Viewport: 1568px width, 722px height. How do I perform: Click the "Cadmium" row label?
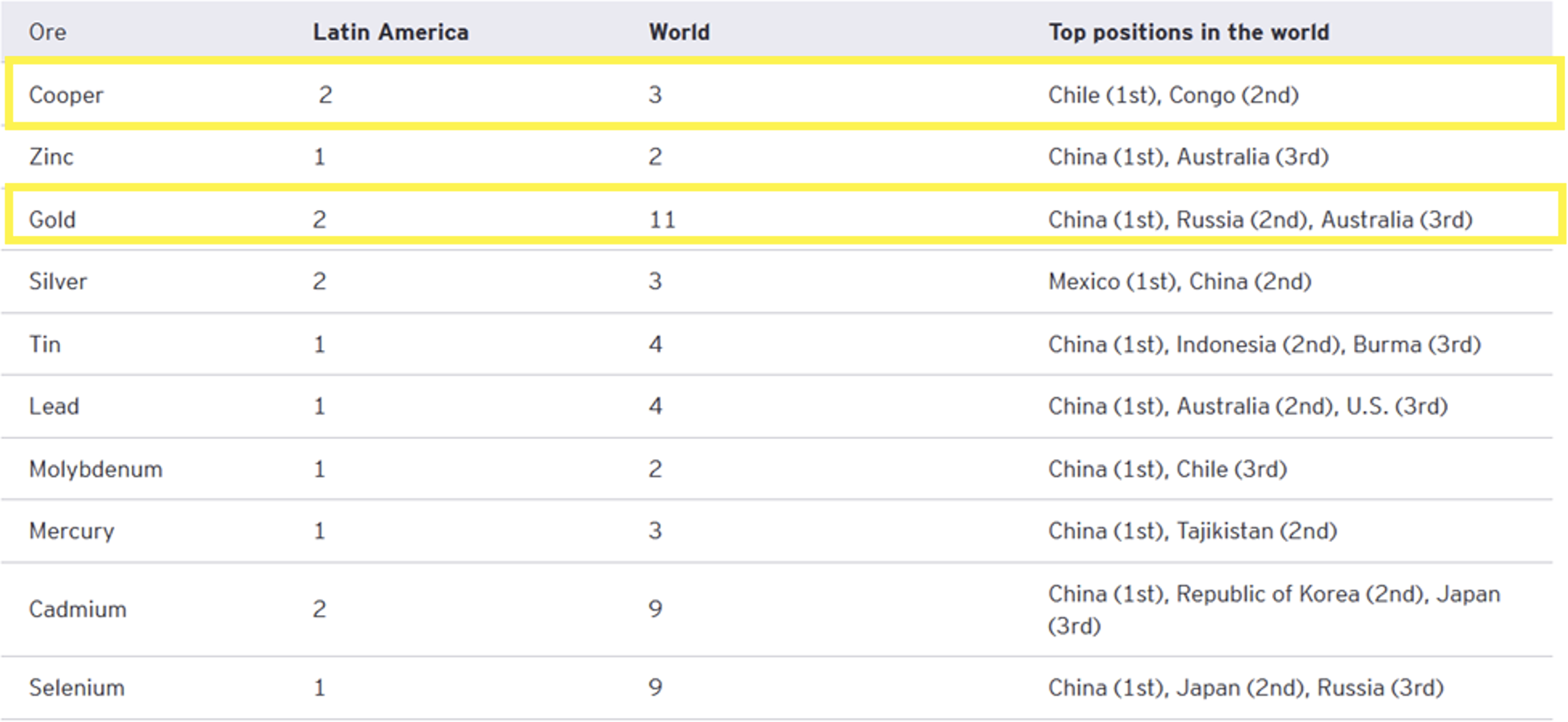78,609
